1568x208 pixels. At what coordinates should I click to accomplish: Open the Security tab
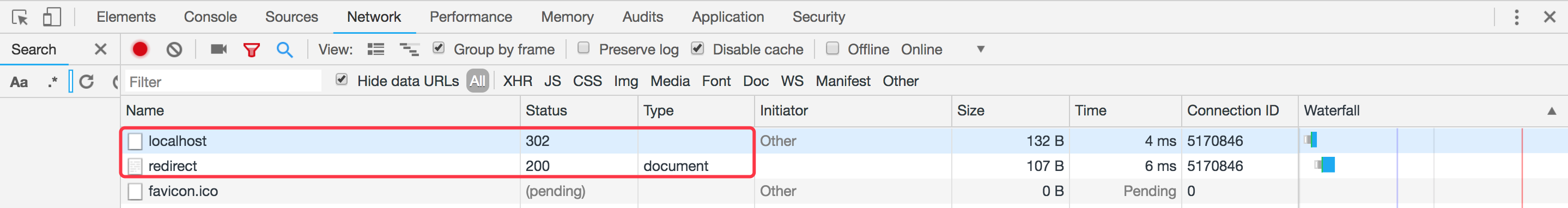818,17
